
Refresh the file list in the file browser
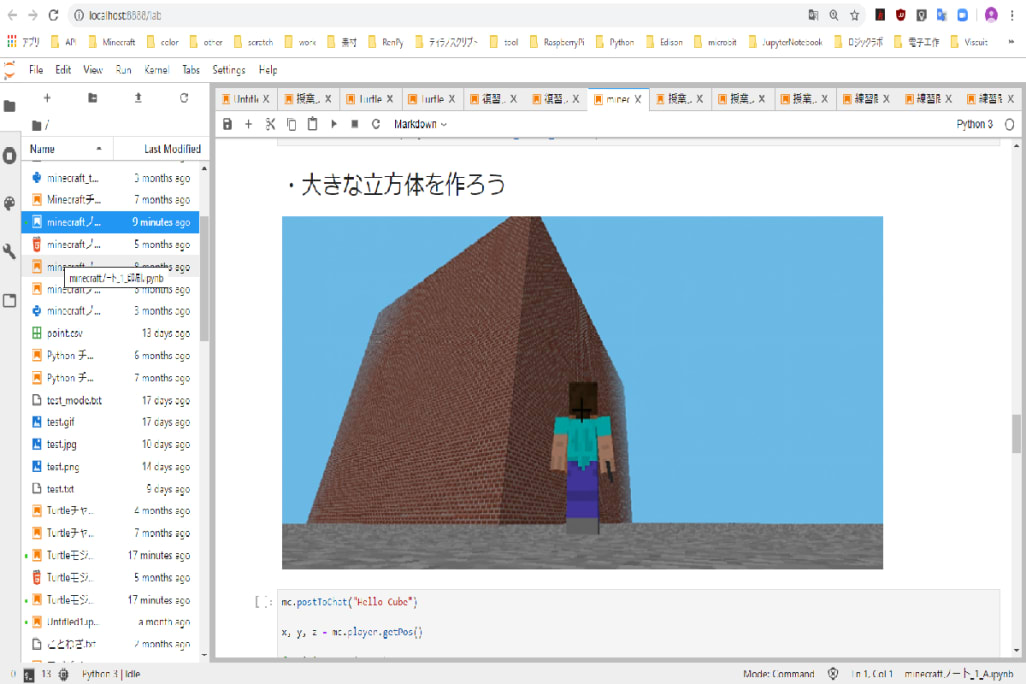pos(184,98)
